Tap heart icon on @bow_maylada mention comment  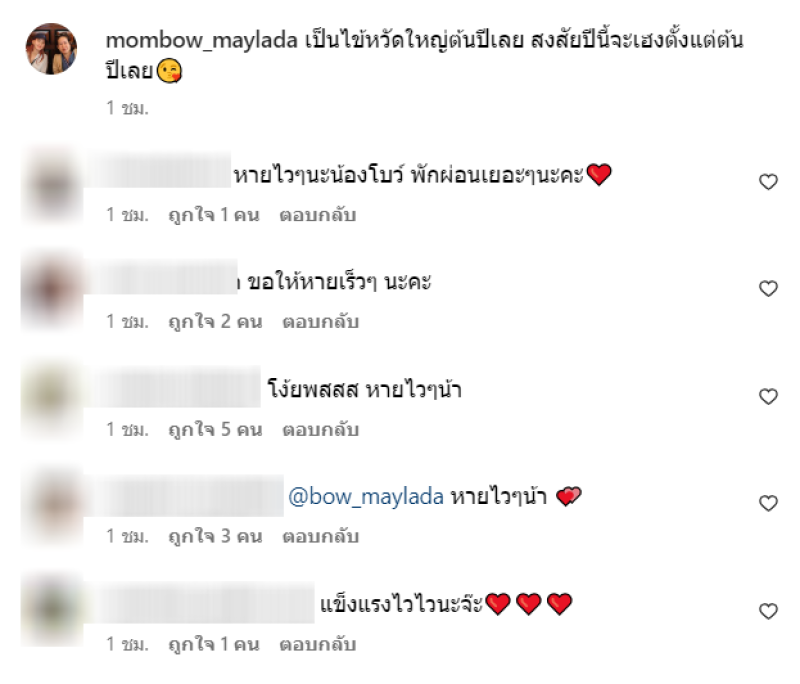point(768,503)
